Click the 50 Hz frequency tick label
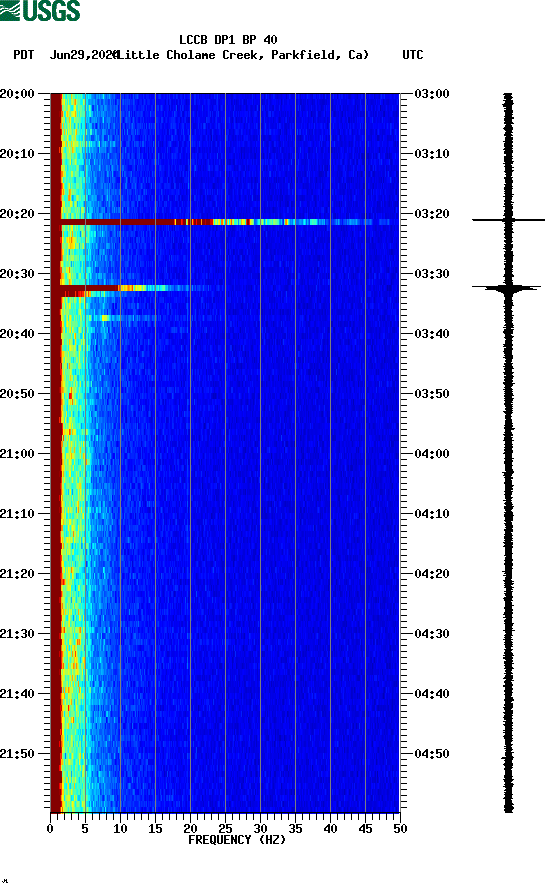Viewport: 552px width, 892px height. pyautogui.click(x=400, y=829)
